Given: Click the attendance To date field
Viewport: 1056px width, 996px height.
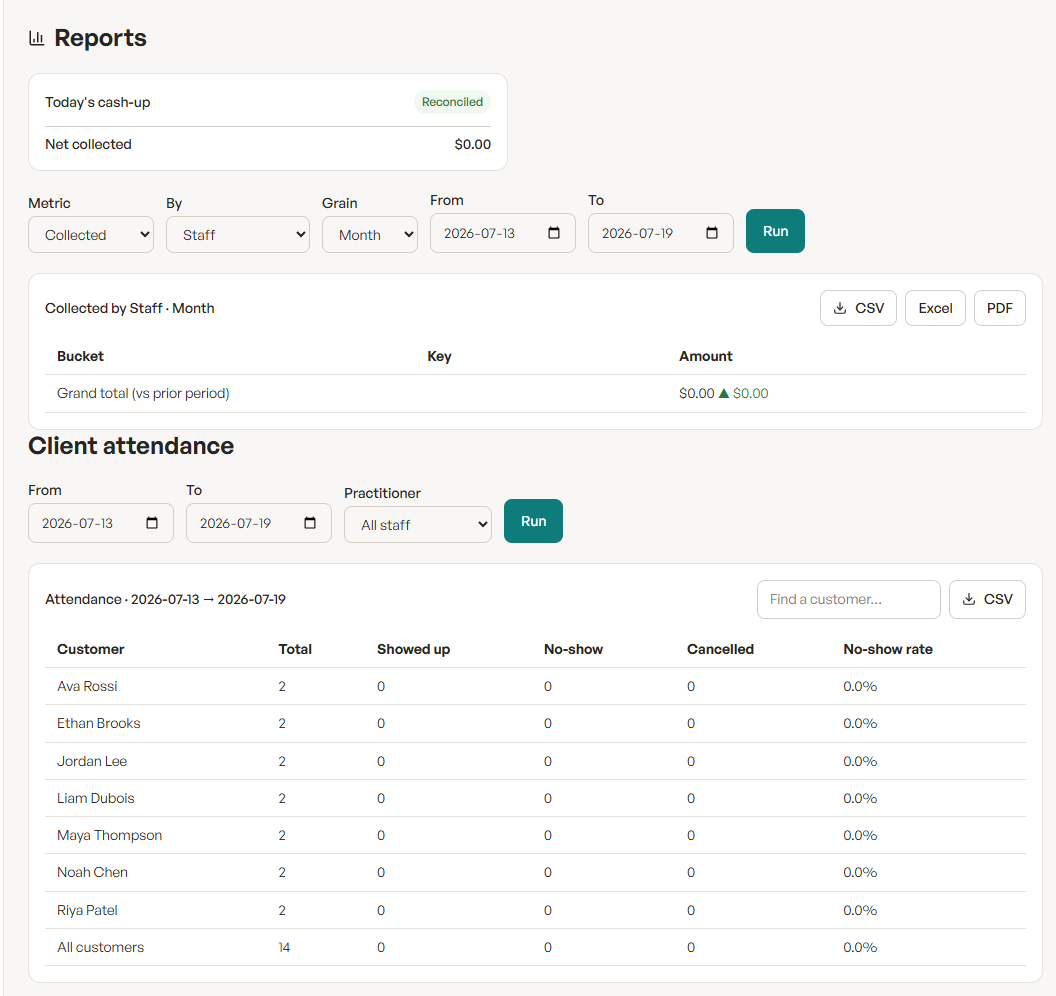Looking at the screenshot, I should click(259, 523).
